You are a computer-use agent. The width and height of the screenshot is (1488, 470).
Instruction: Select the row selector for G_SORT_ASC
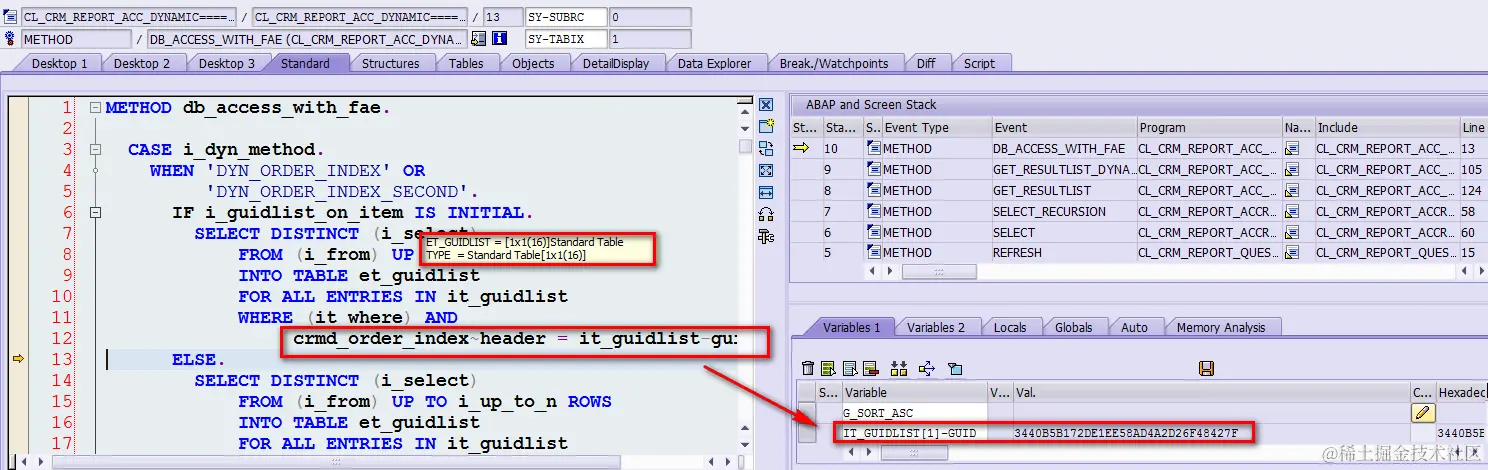807,413
